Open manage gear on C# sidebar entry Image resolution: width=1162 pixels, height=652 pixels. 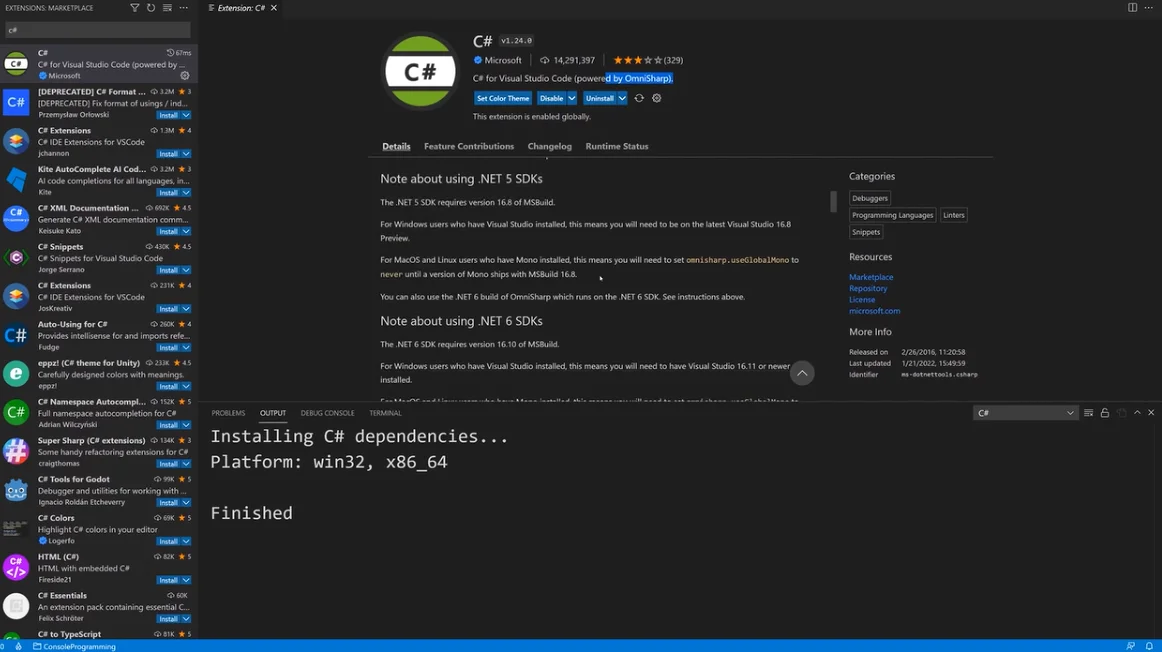pos(184,76)
